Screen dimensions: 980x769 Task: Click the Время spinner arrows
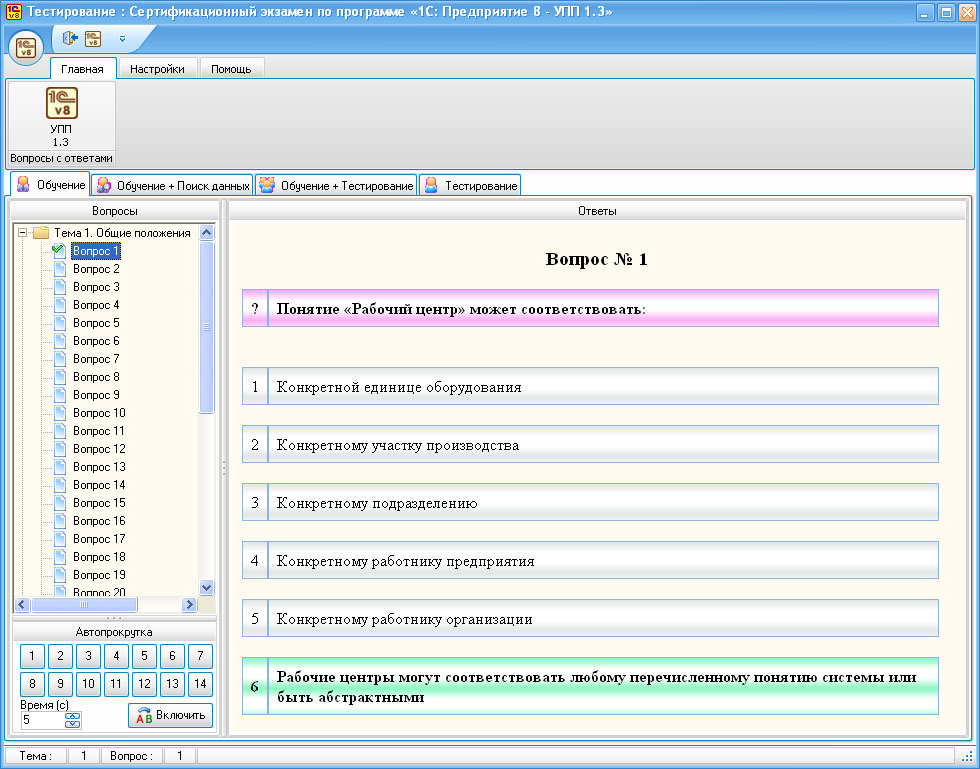tap(73, 720)
